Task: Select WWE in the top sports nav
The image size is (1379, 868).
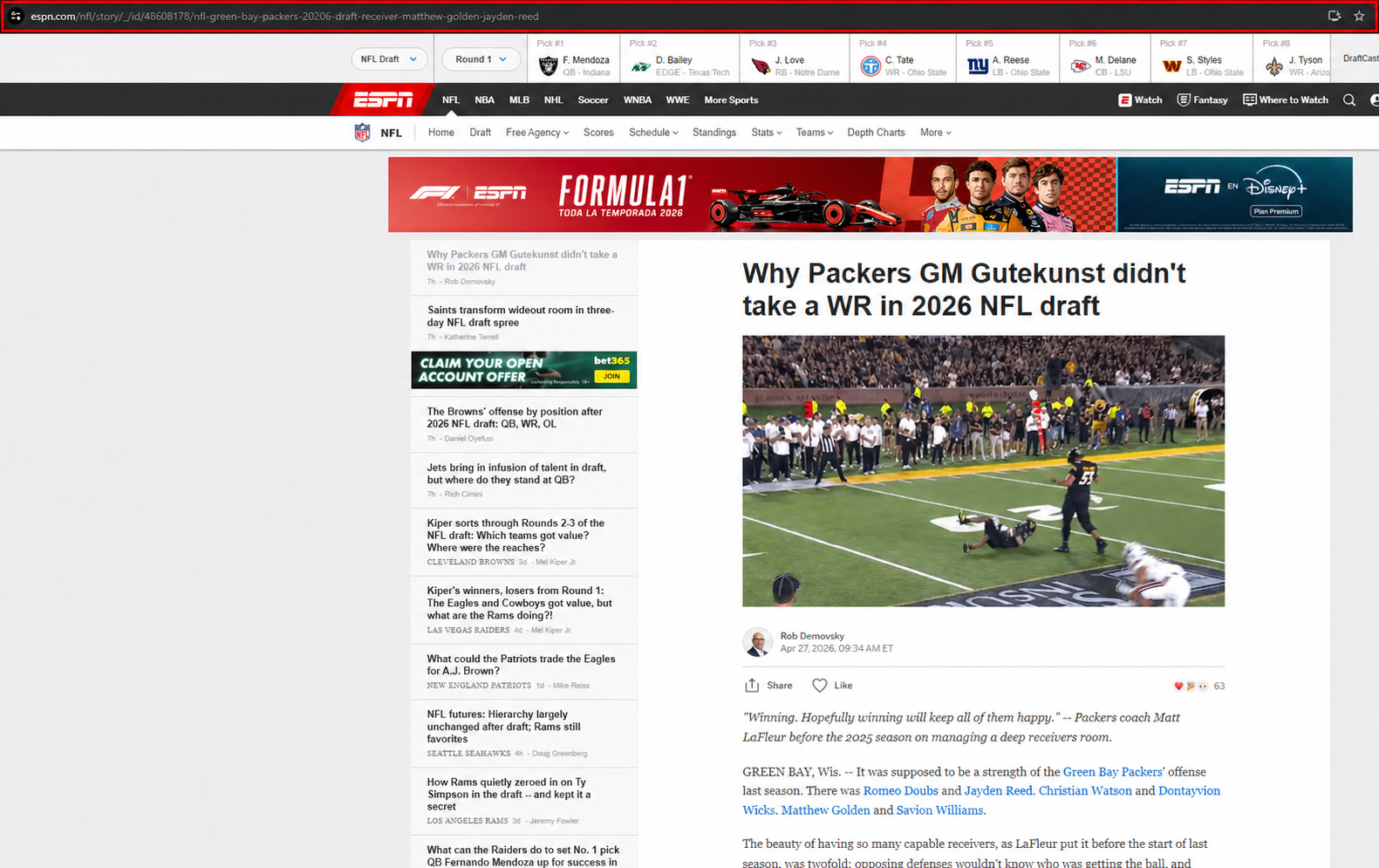Action: click(x=678, y=100)
